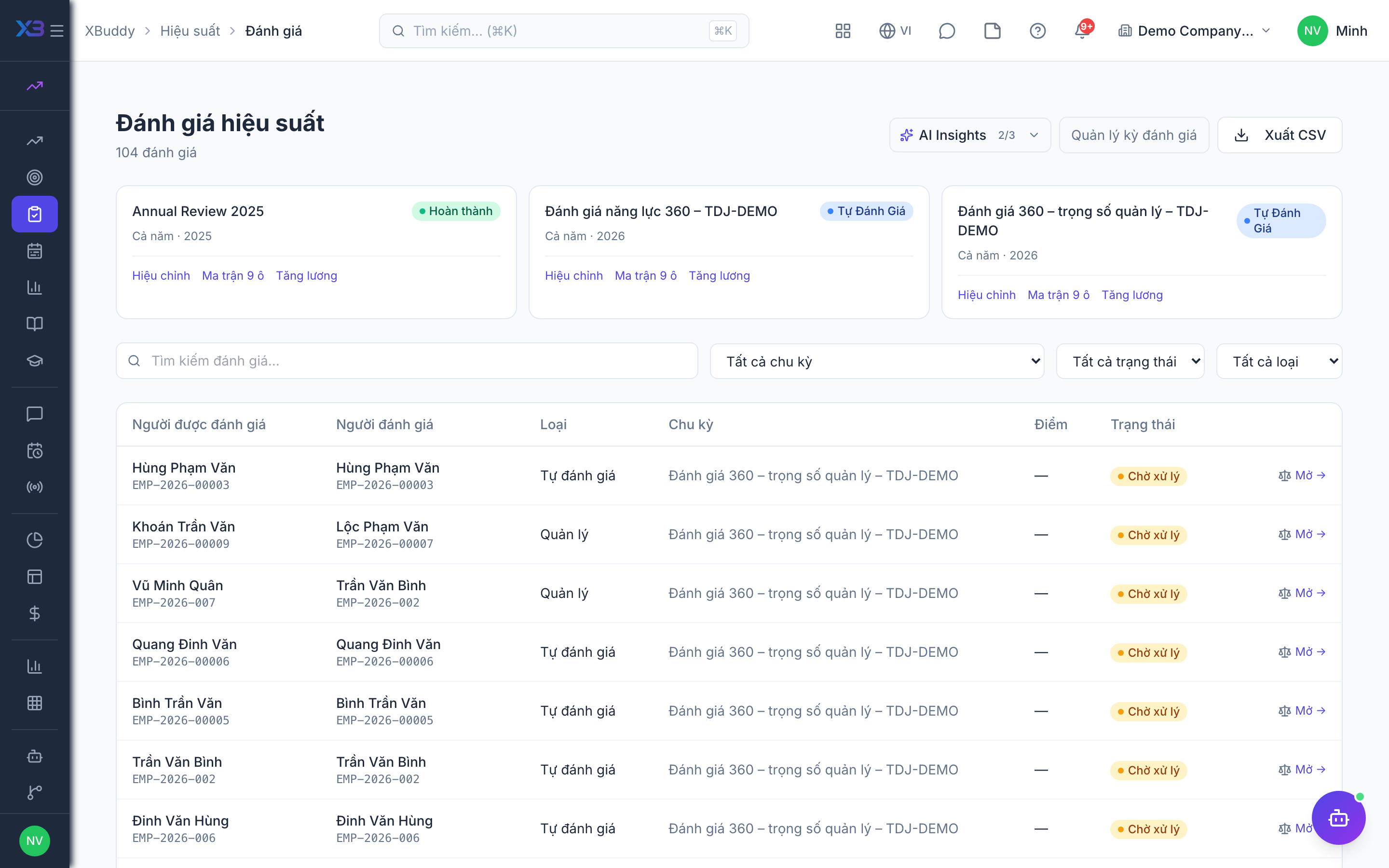
Task: Go to Hiệu suất breadcrumb
Action: 190,30
